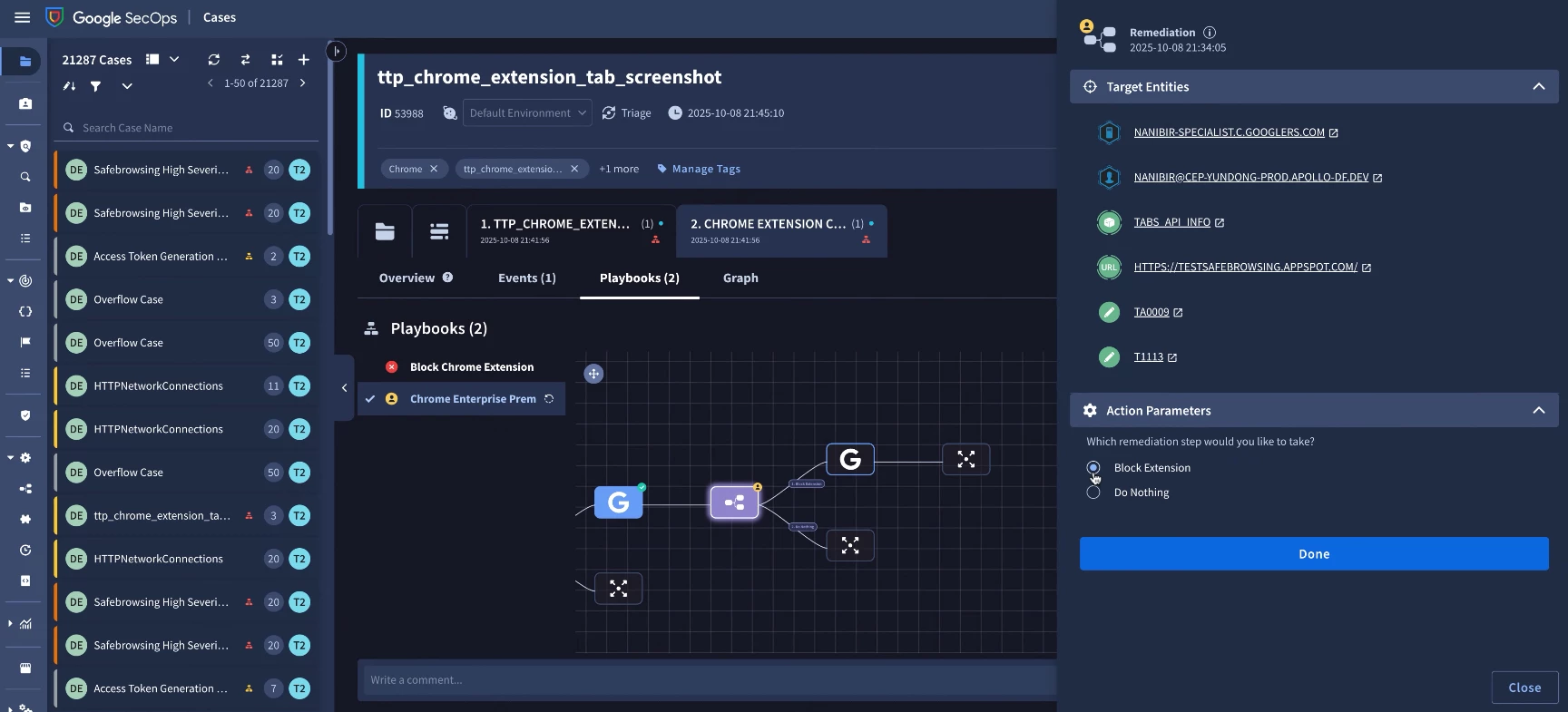Collapse the Action Parameters section
The image size is (1568, 712).
pyautogui.click(x=1538, y=411)
